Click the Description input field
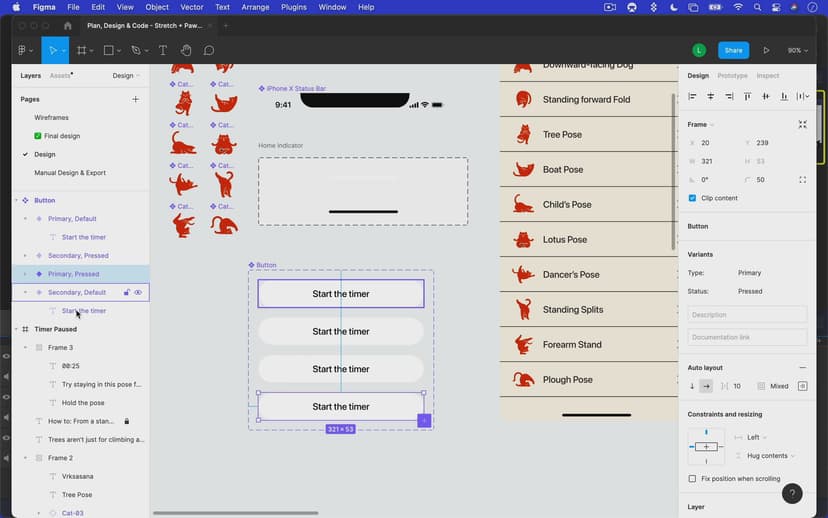Screen dimensions: 828x518 [746, 314]
